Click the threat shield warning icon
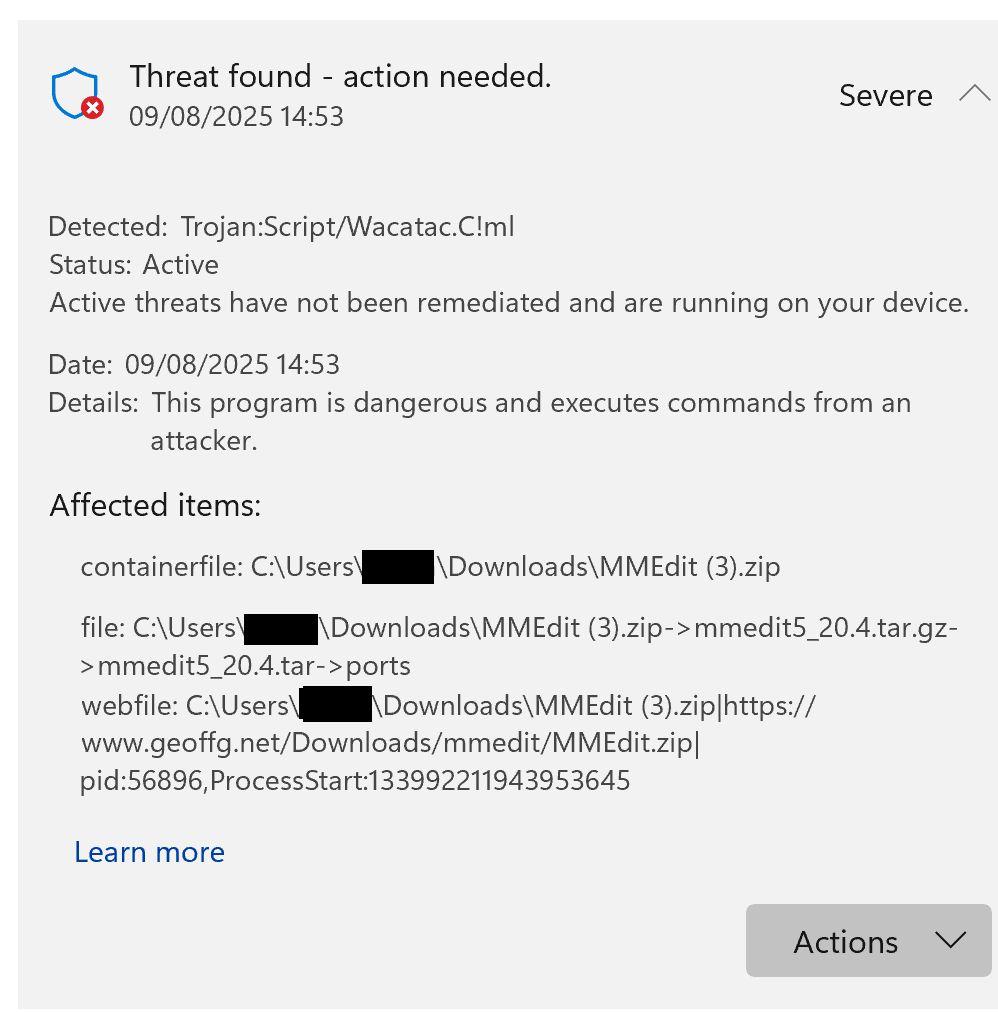998x1012 pixels. click(x=77, y=94)
